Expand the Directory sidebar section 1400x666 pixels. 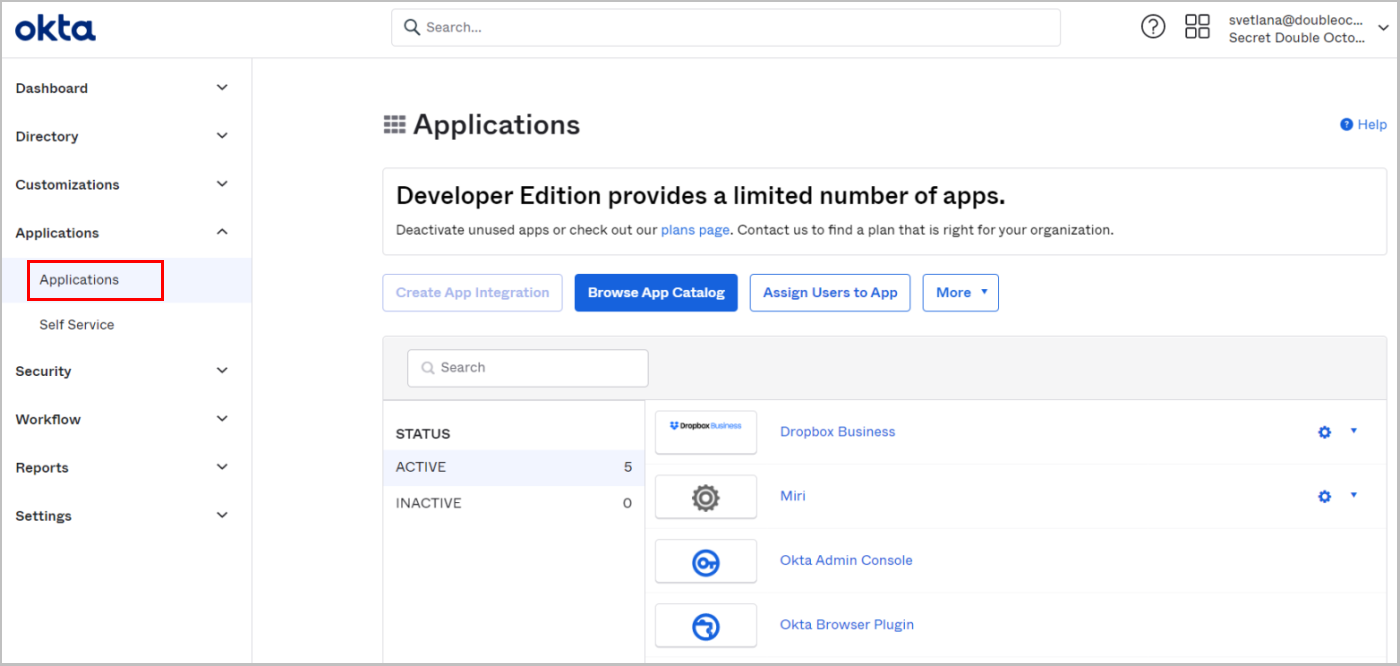point(222,136)
